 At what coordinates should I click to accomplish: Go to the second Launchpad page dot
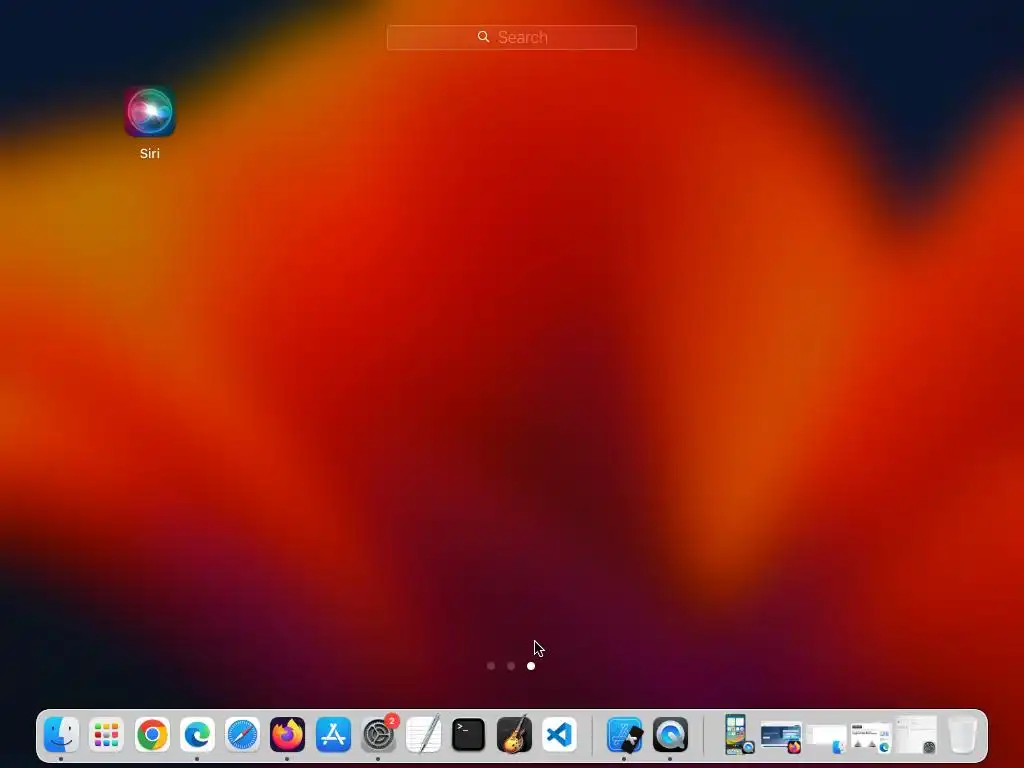pos(511,666)
